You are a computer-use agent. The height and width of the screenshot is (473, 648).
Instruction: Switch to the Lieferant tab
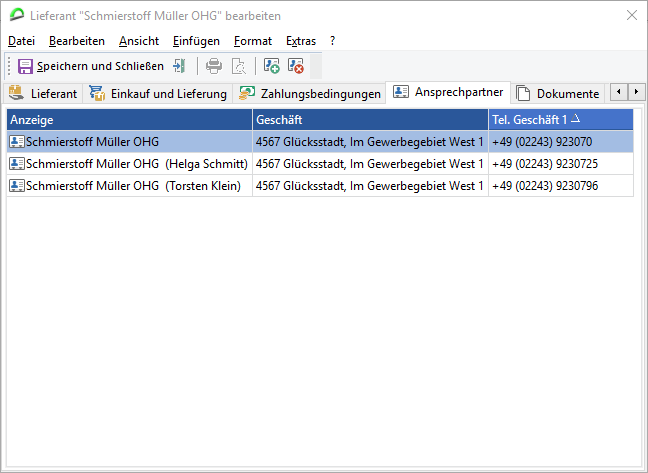[x=43, y=94]
